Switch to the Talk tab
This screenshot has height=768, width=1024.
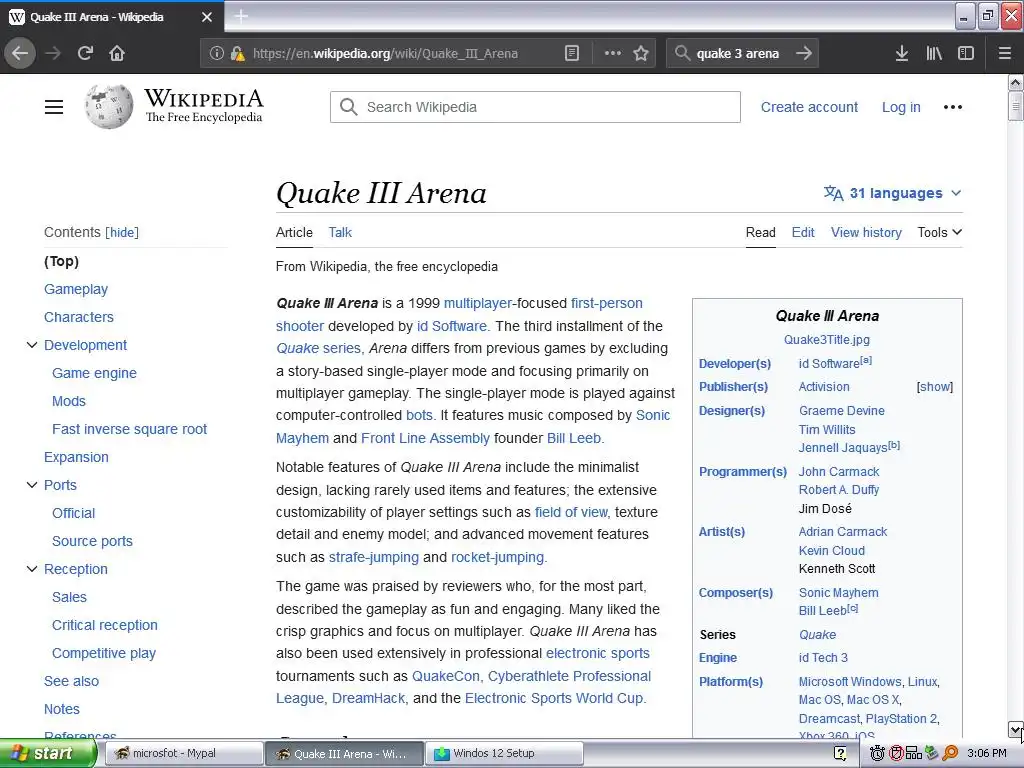340,232
